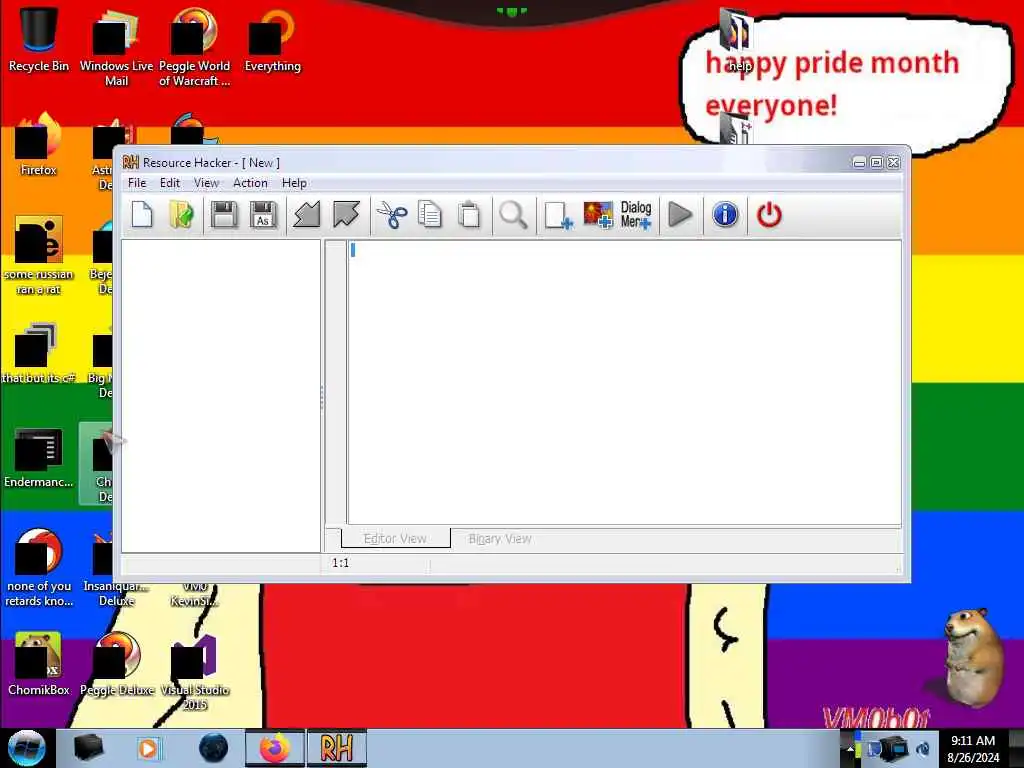Create a new blank script file
Image resolution: width=1024 pixels, height=768 pixels.
pyautogui.click(x=142, y=215)
